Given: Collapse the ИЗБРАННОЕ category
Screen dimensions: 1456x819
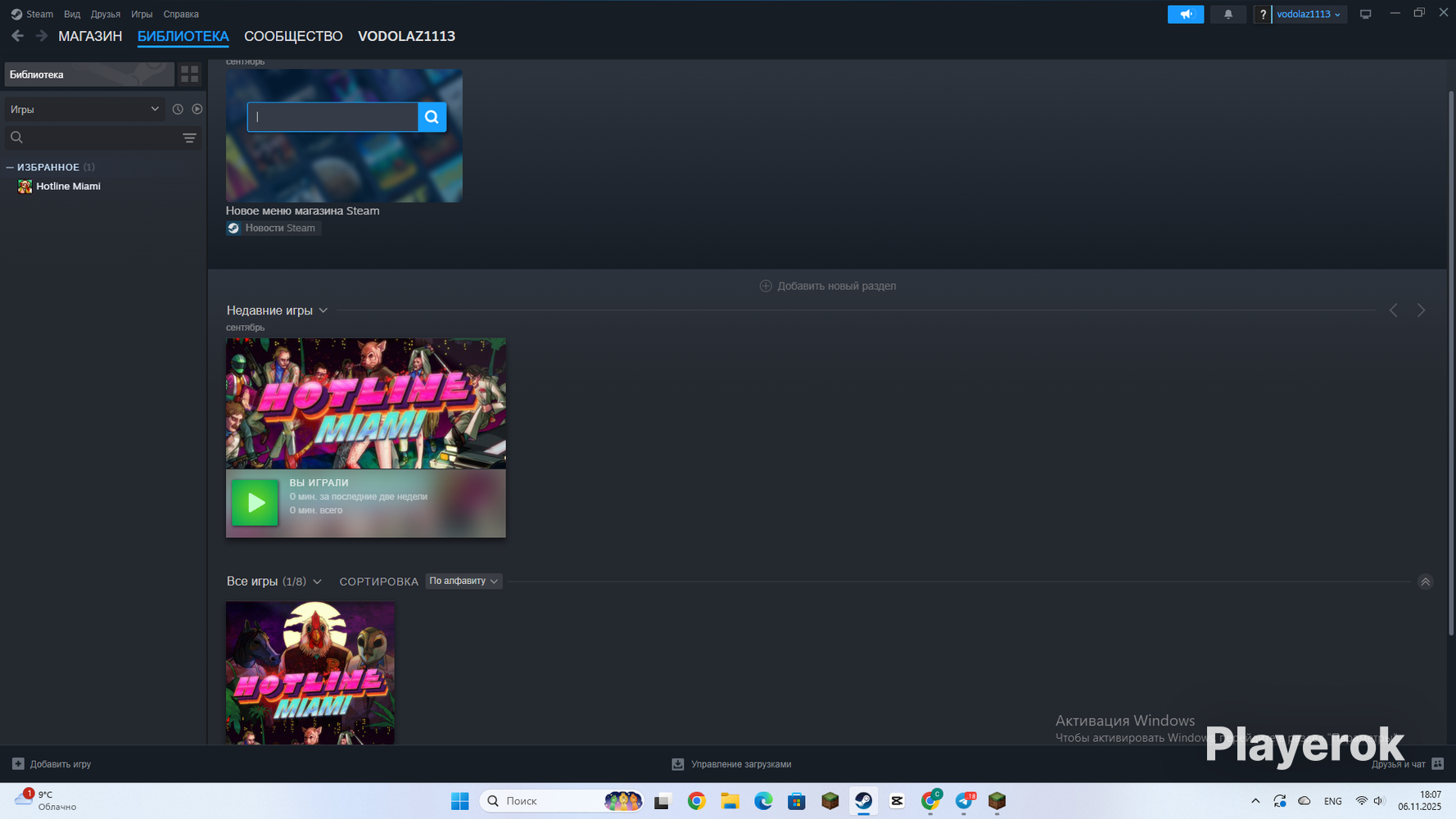Looking at the screenshot, I should 10,167.
